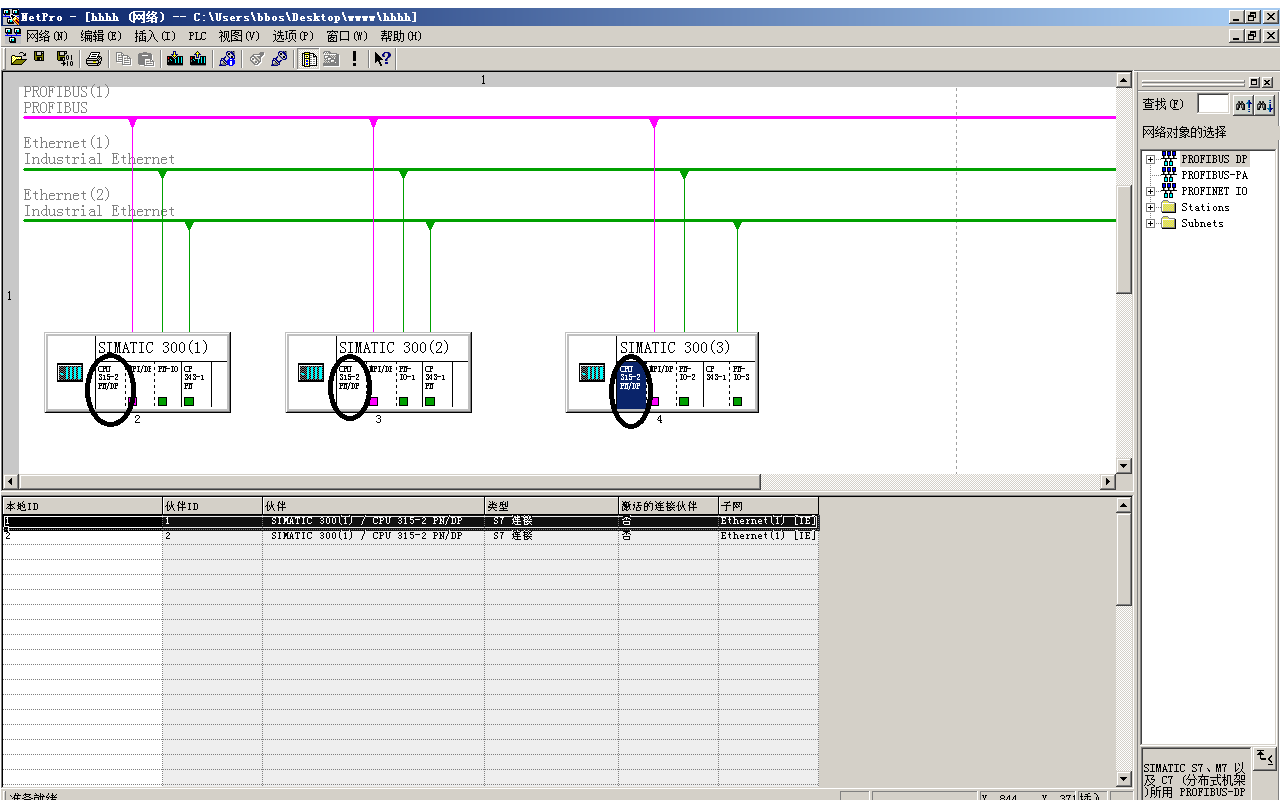Open the 插入(I) menu

[155, 36]
